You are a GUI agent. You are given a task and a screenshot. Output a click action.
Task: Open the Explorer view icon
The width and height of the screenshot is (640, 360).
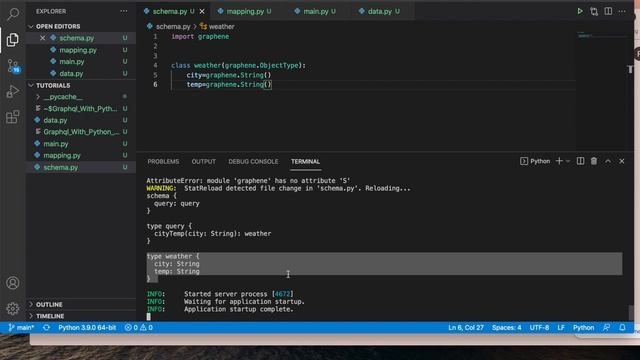pos(13,40)
